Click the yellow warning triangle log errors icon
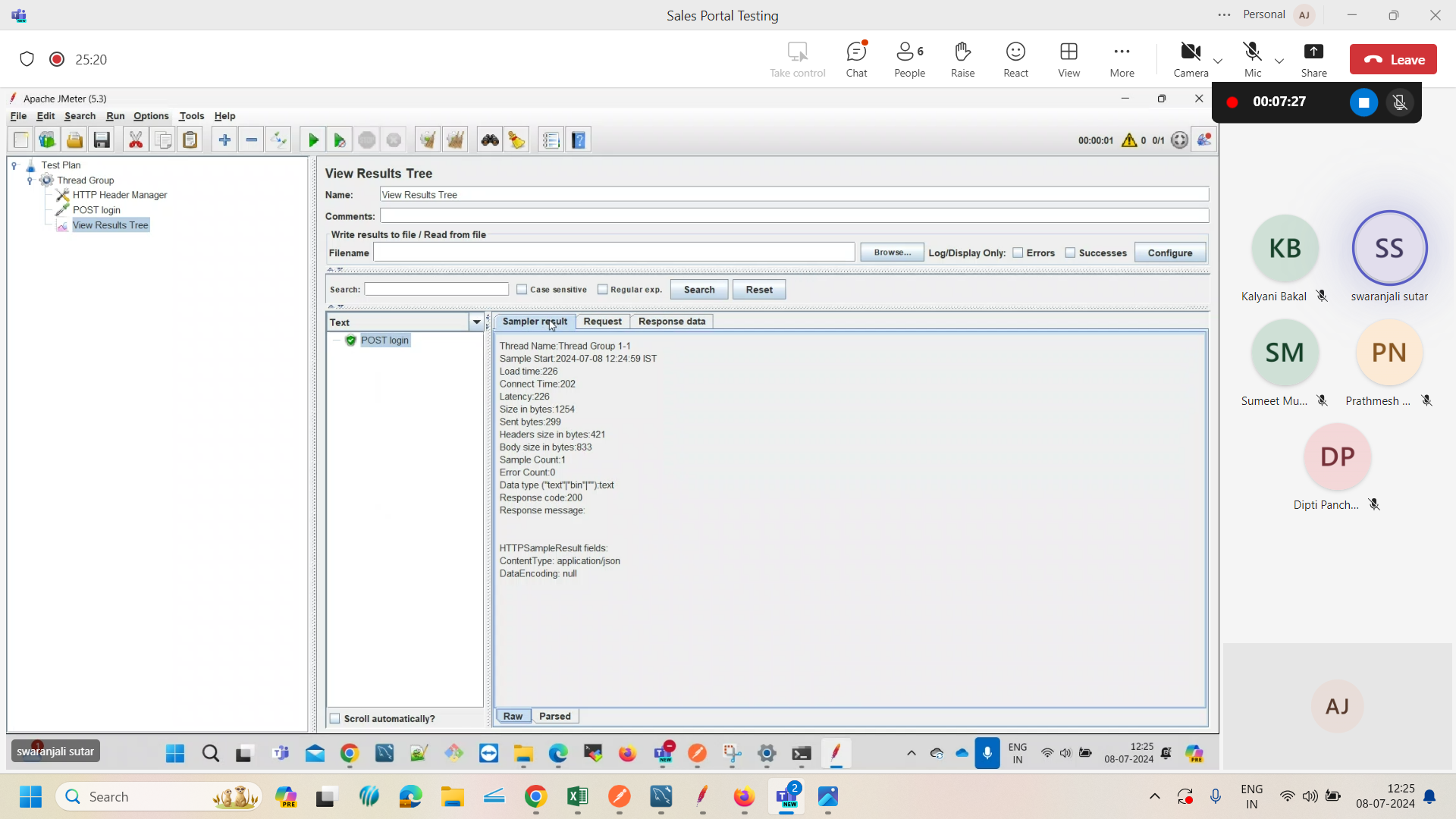 click(x=1129, y=140)
